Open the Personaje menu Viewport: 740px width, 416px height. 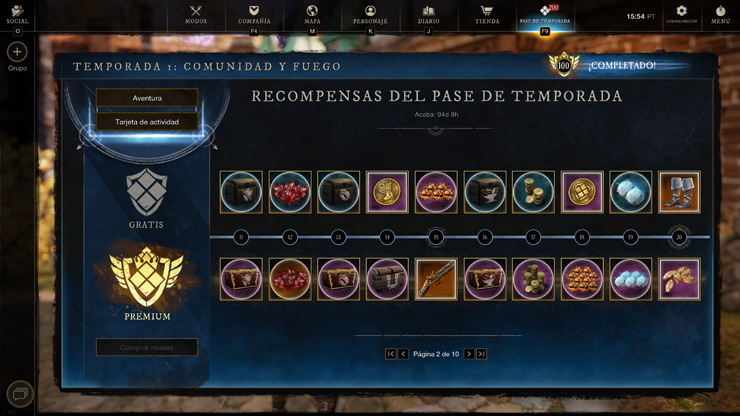370,15
